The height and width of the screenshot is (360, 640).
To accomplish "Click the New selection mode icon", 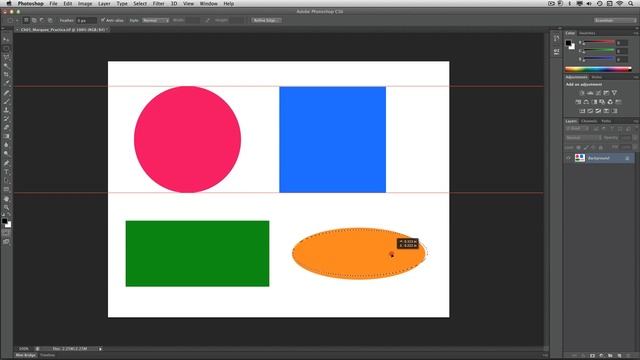I will coord(26,20).
